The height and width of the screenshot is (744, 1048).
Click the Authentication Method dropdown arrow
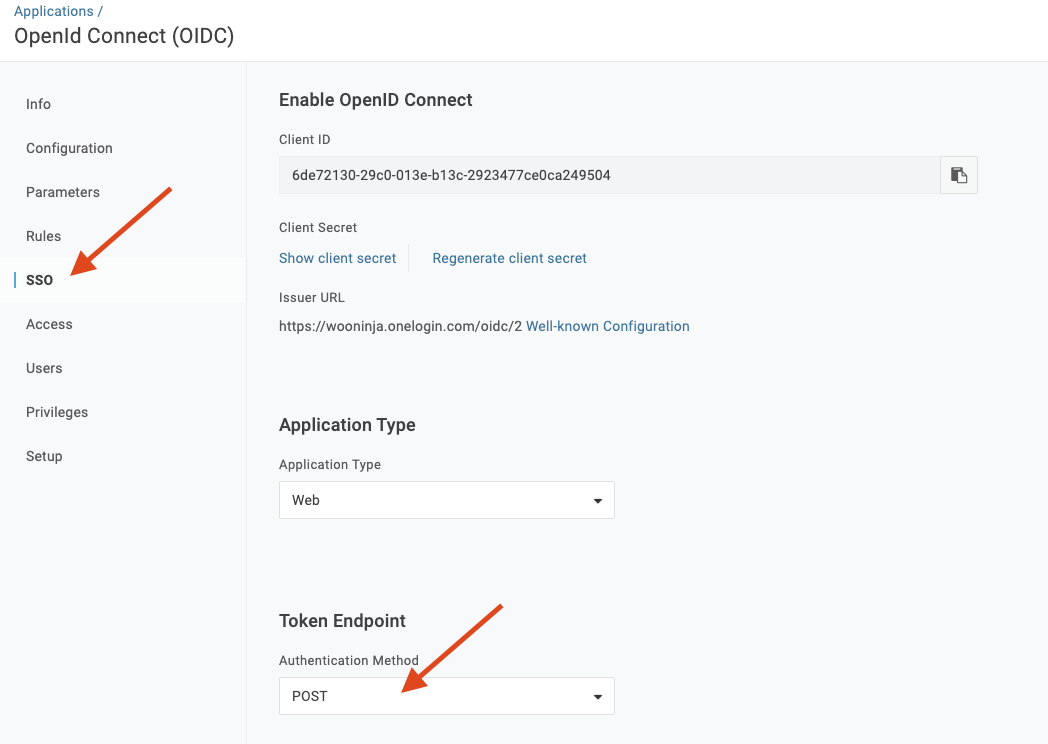[x=598, y=696]
